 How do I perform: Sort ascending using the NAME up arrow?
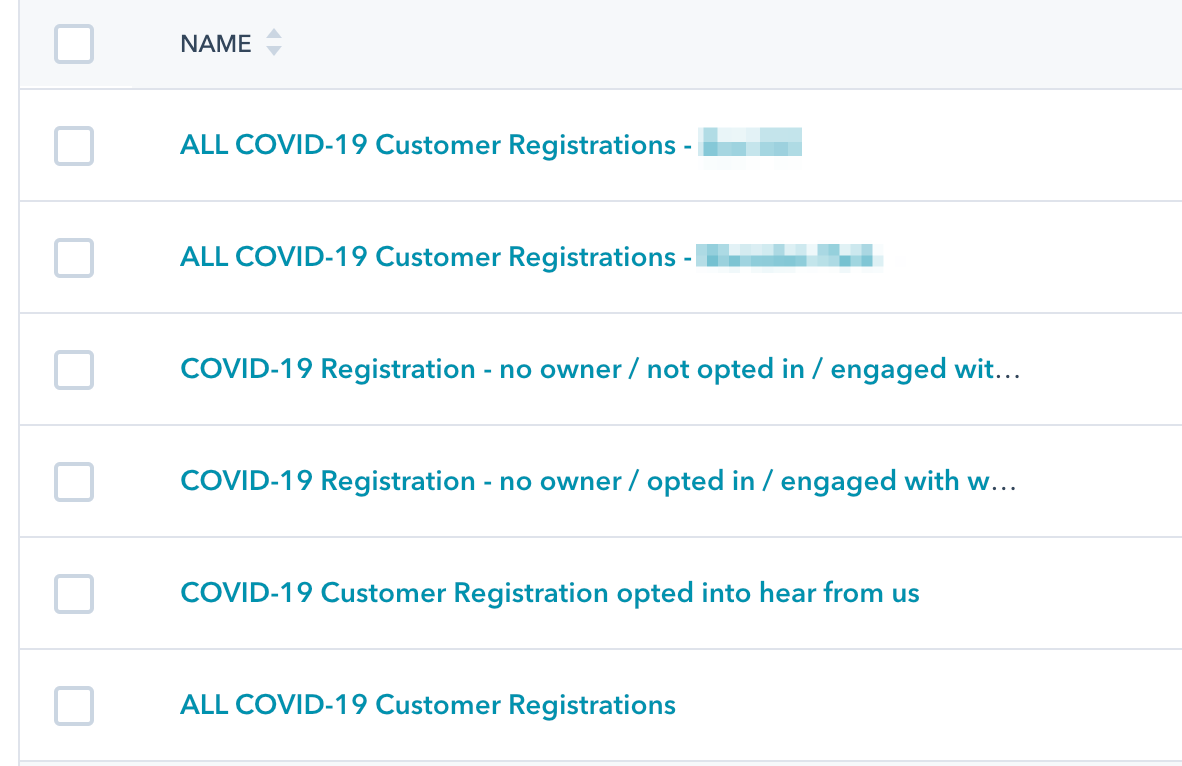(x=274, y=36)
